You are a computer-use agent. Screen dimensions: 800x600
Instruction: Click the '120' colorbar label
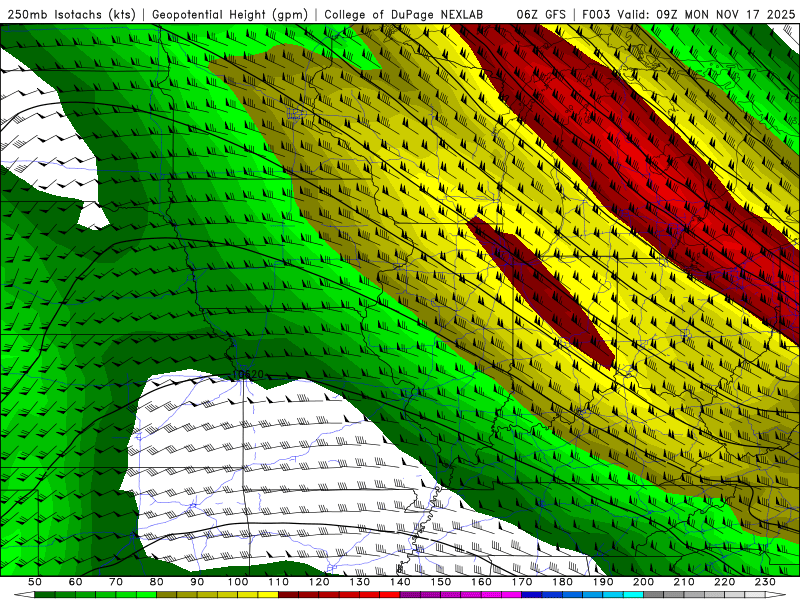click(319, 582)
